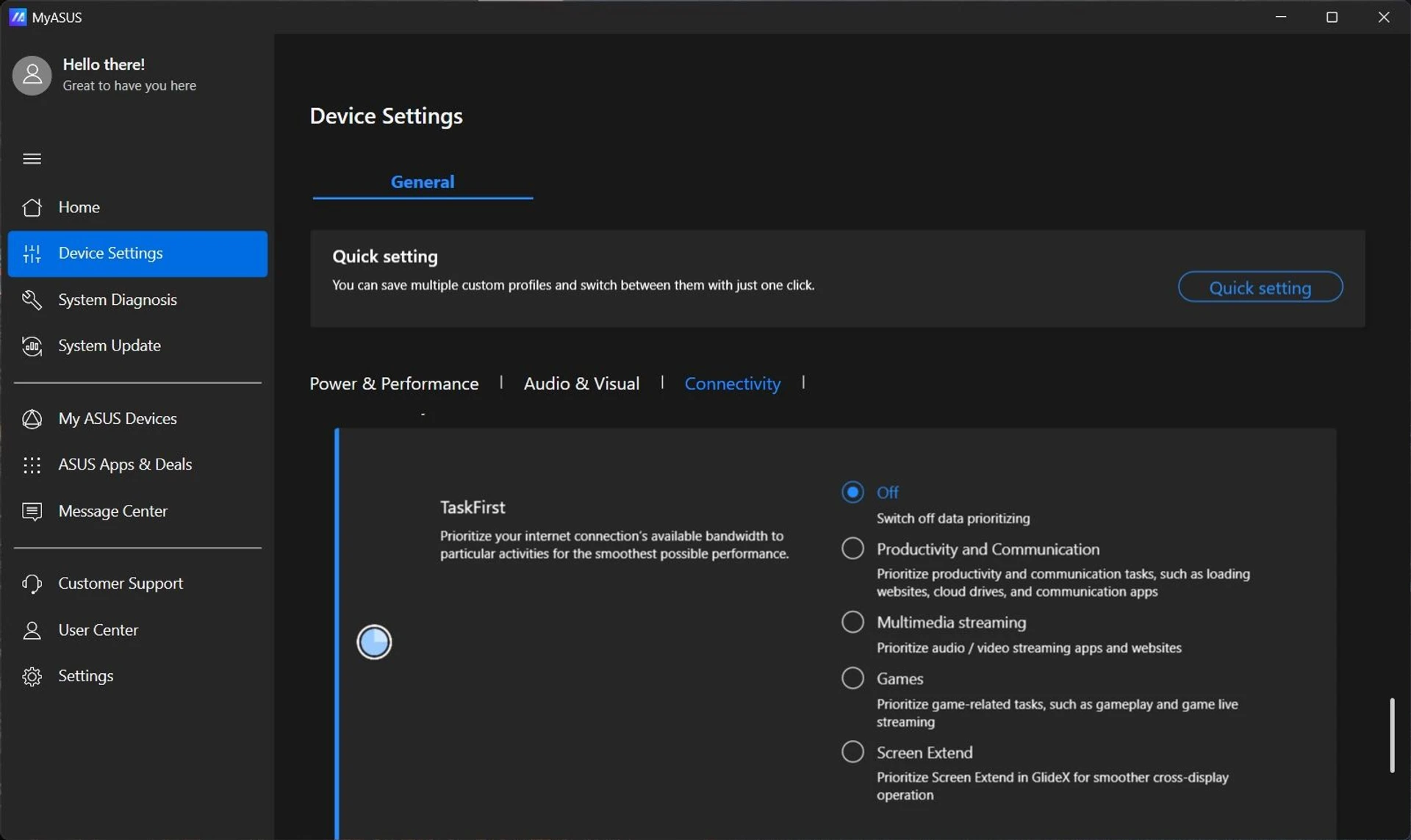Image resolution: width=1411 pixels, height=840 pixels.
Task: Click the vertical scrollbar thumb
Action: point(1391,735)
